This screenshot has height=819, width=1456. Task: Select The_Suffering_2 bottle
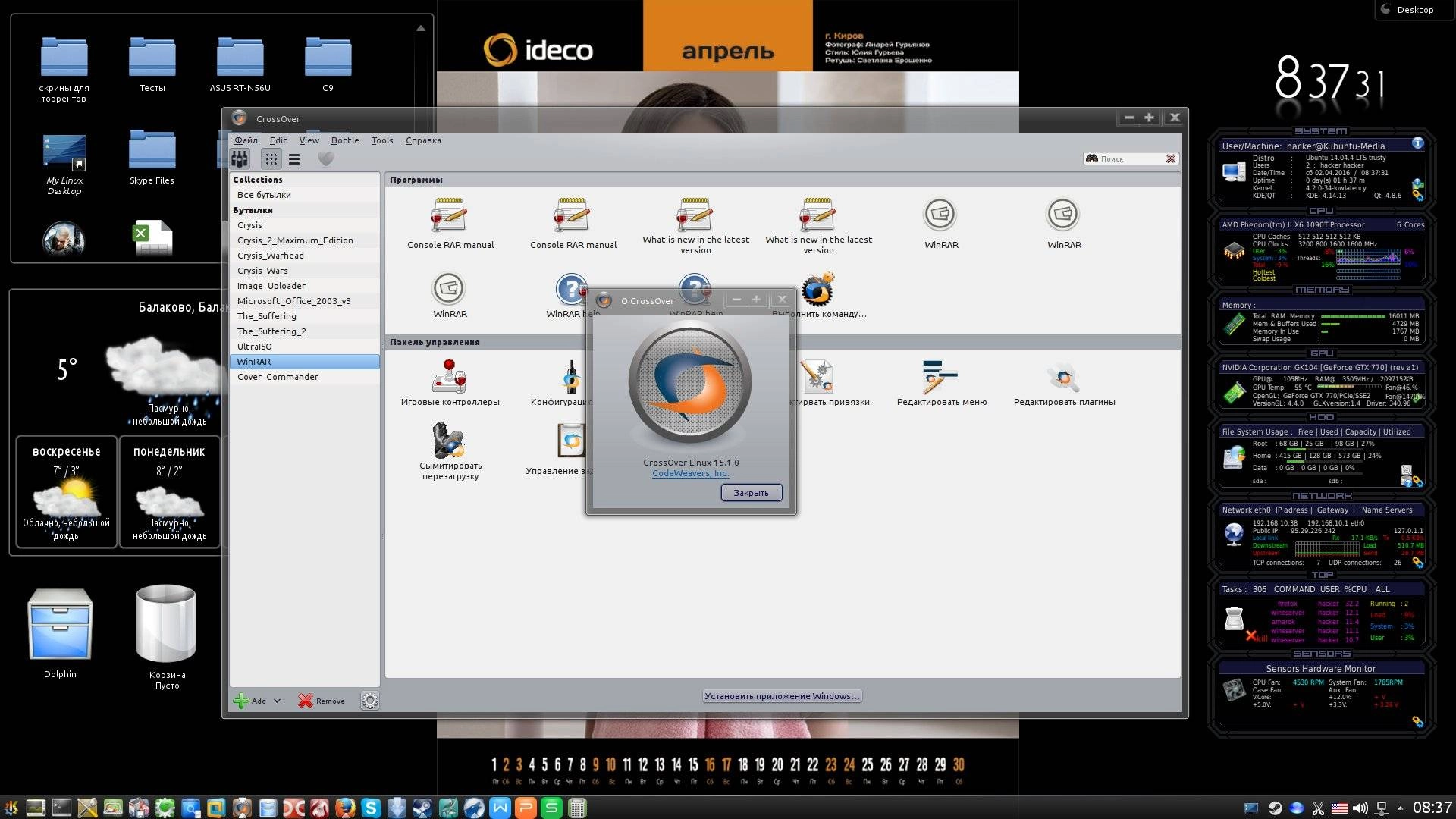[304, 331]
